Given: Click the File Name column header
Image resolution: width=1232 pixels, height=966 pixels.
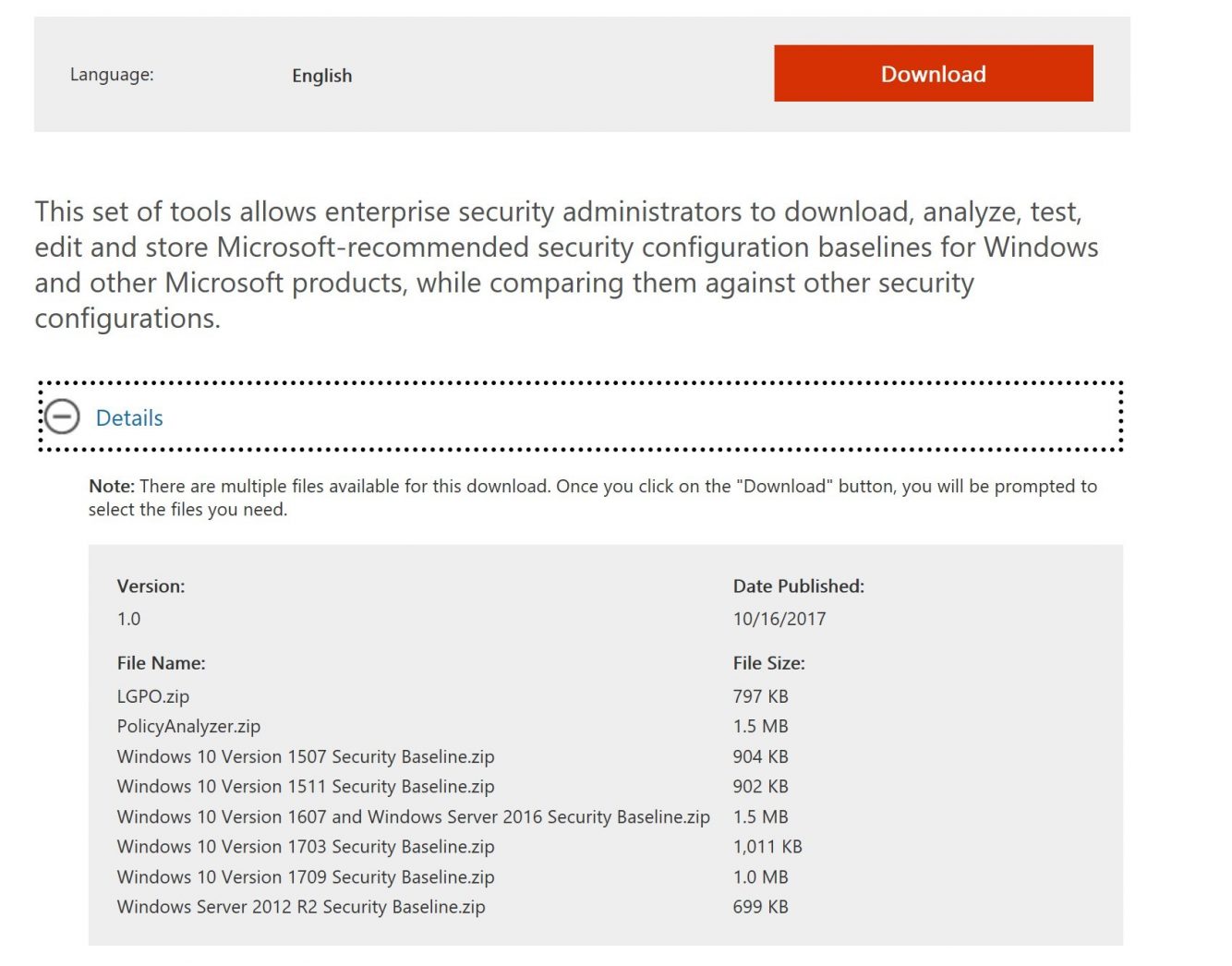Looking at the screenshot, I should point(161,662).
